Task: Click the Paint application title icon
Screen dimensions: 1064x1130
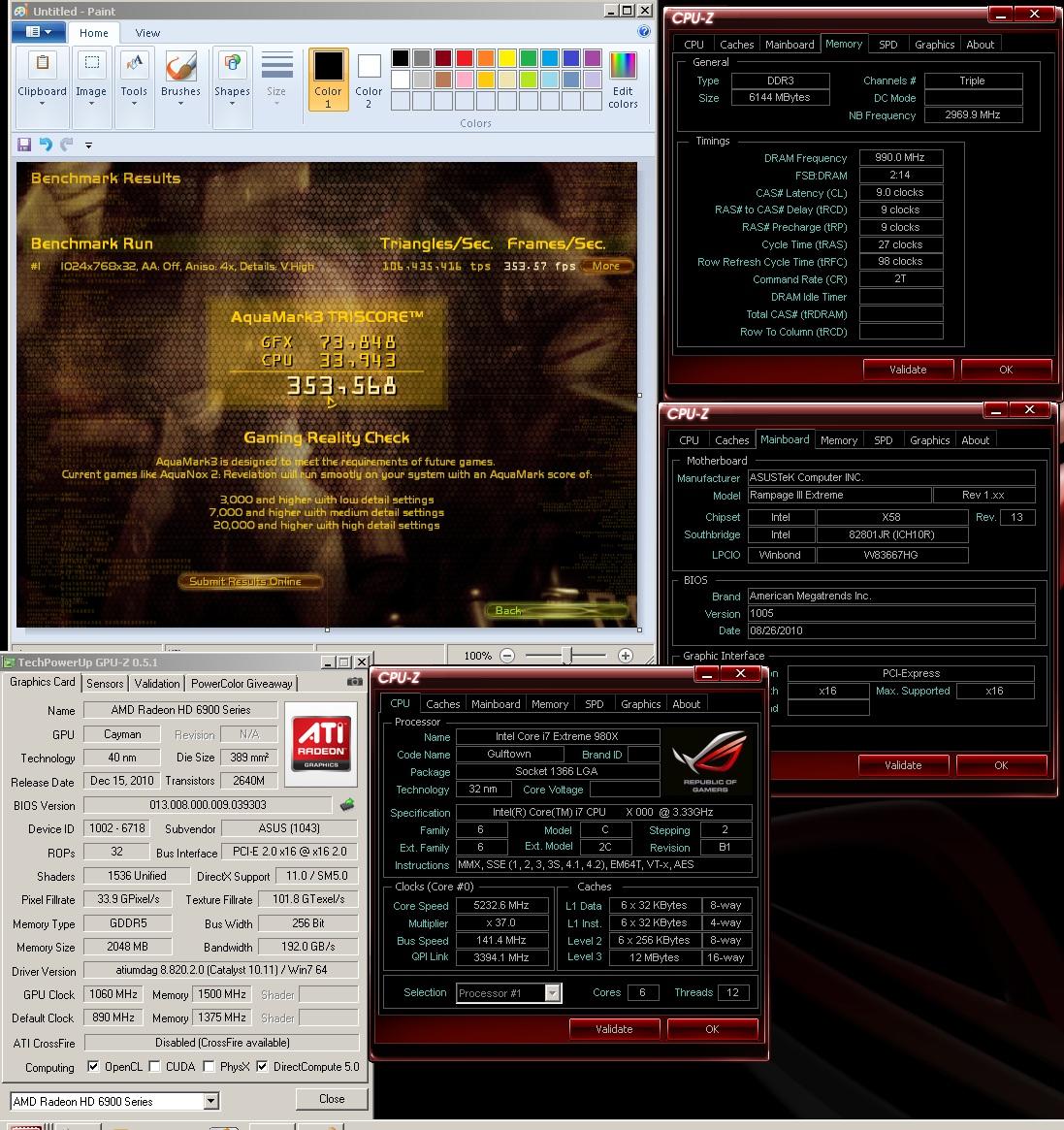Action: click(x=20, y=11)
